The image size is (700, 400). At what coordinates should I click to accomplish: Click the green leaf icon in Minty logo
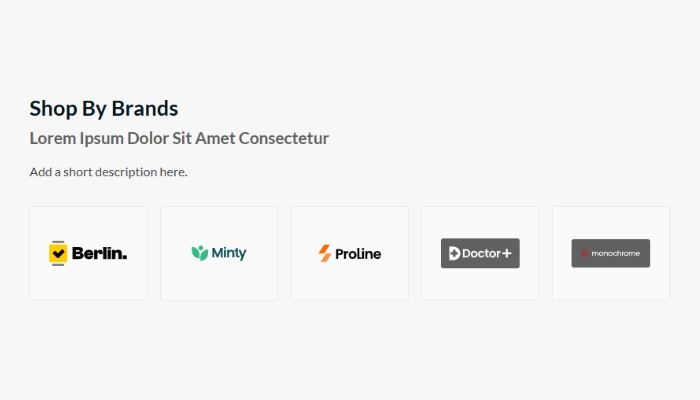coord(199,253)
